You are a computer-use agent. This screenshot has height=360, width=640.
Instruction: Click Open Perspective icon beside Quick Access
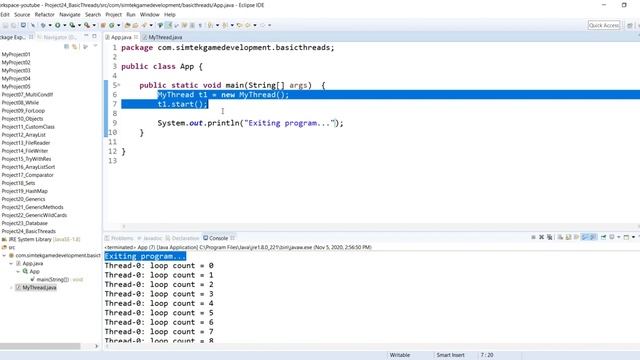(x=630, y=25)
